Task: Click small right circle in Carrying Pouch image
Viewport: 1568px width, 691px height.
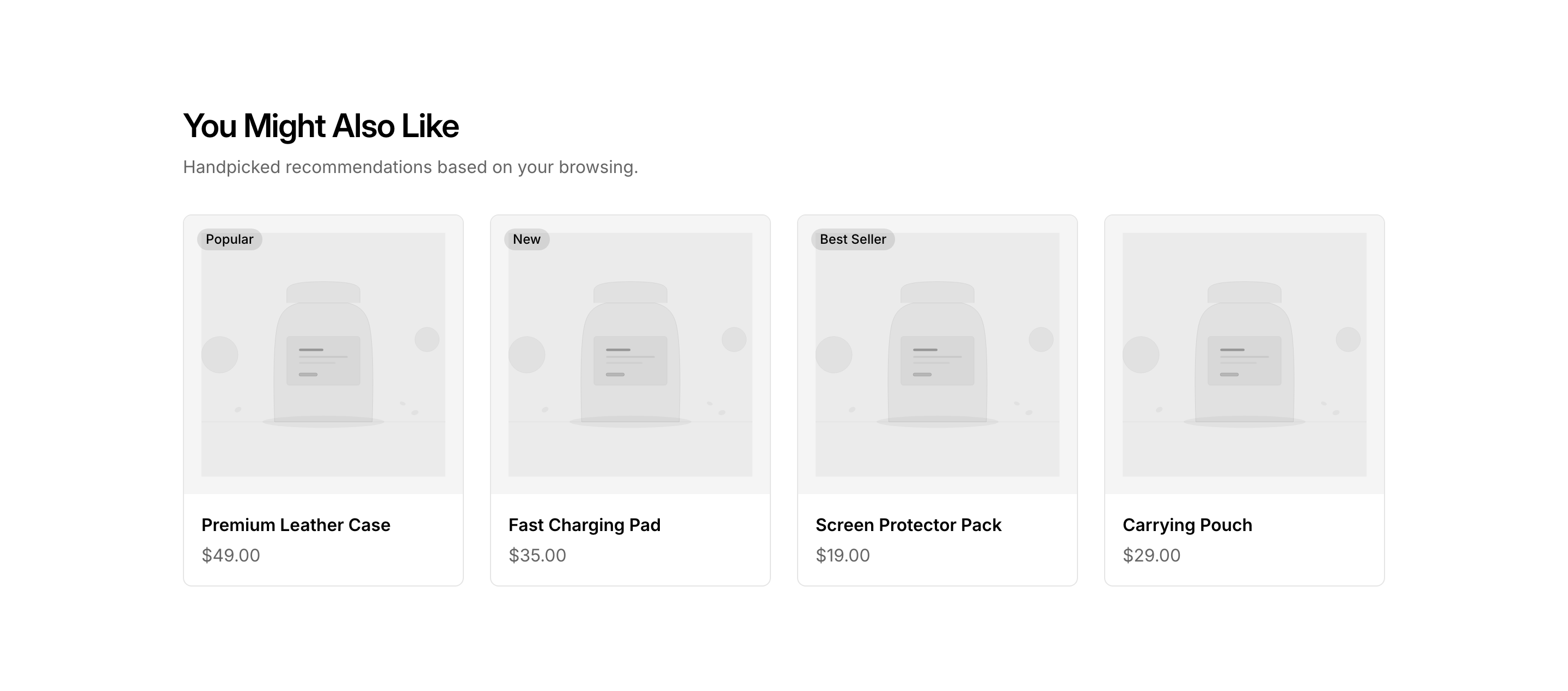Action: (1347, 340)
